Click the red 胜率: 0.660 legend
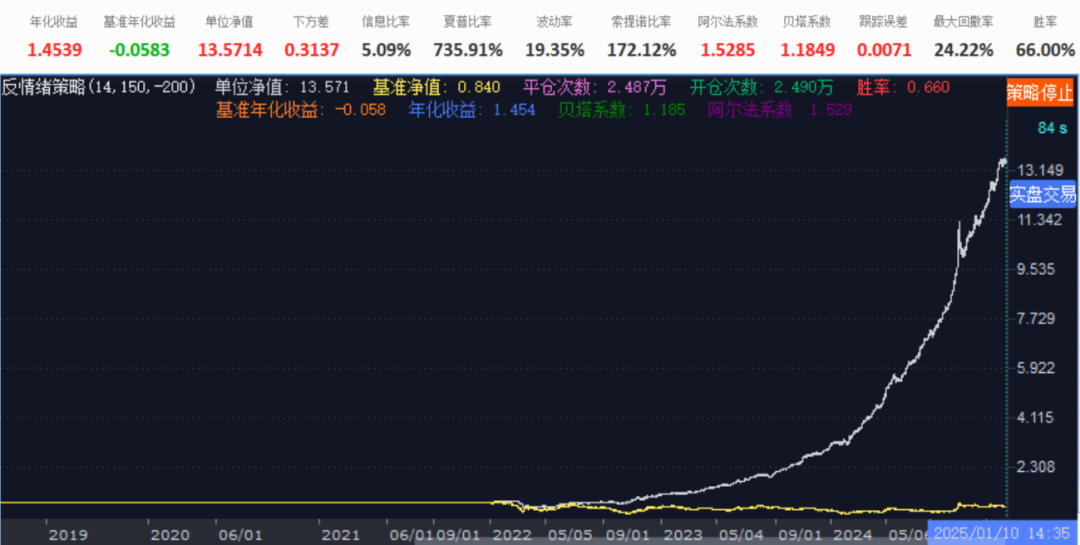 [x=903, y=88]
